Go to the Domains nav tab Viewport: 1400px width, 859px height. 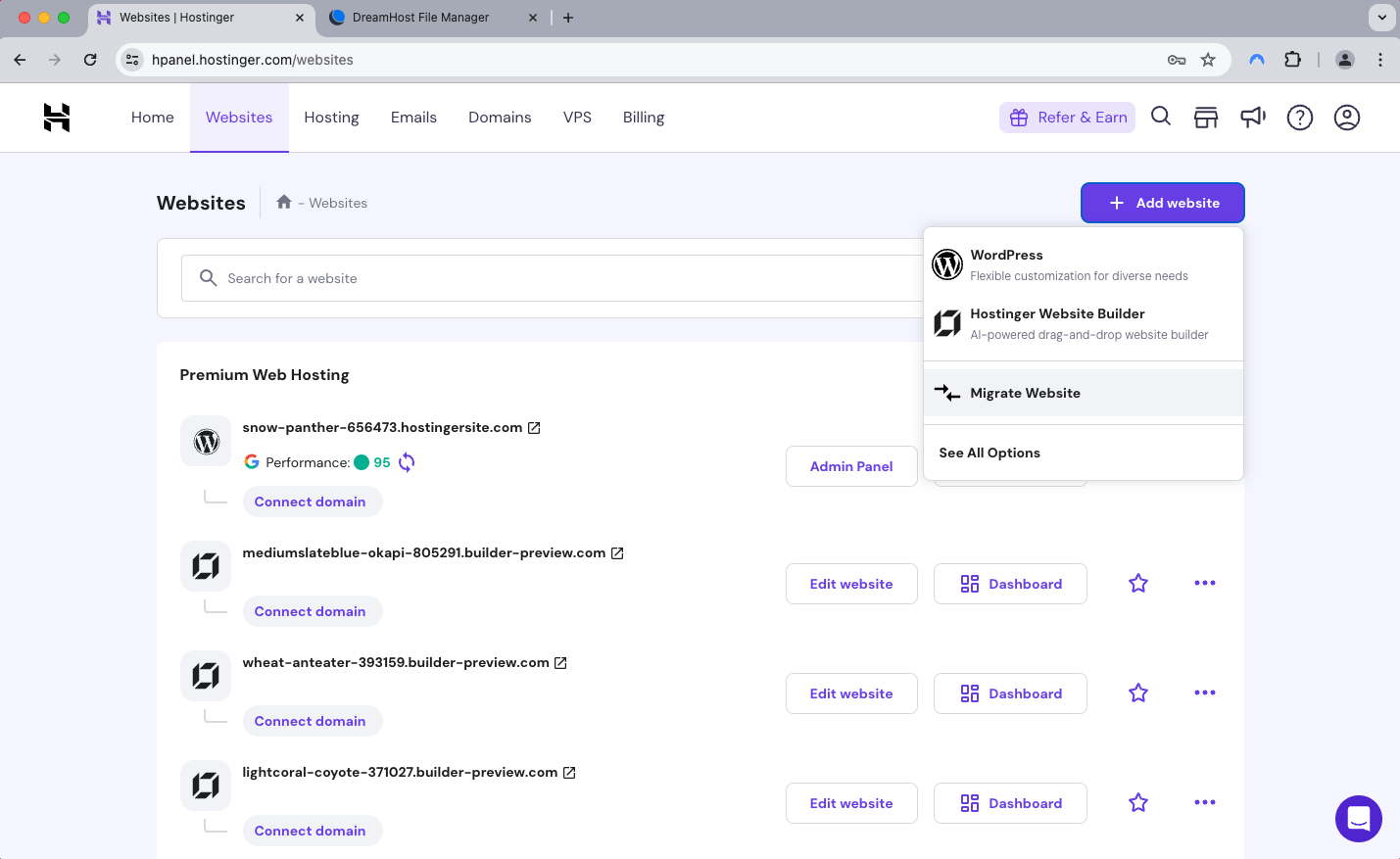[x=500, y=118]
